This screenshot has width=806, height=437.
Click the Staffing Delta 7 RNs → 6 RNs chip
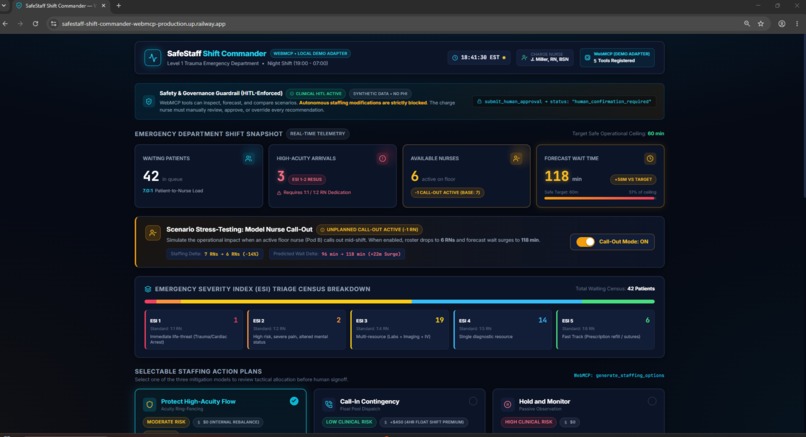click(215, 254)
